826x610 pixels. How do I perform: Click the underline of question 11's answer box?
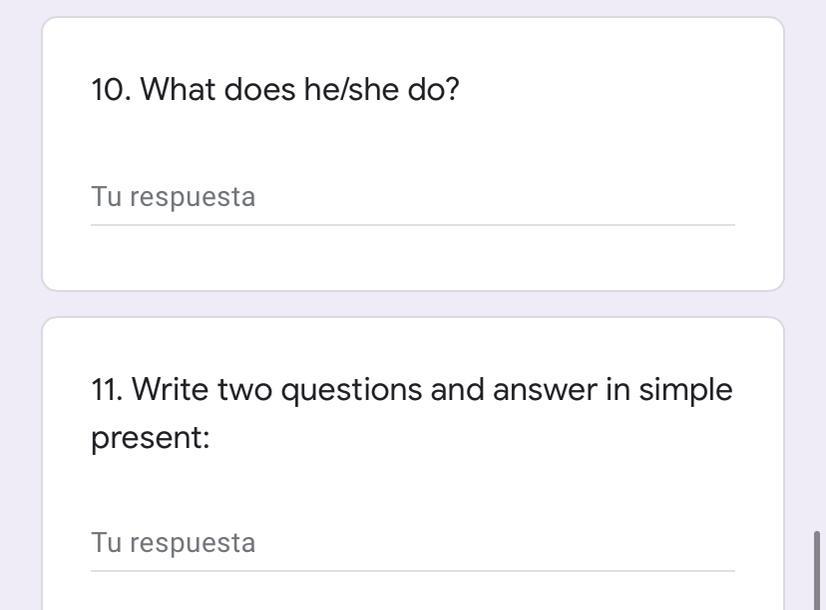pos(412,571)
